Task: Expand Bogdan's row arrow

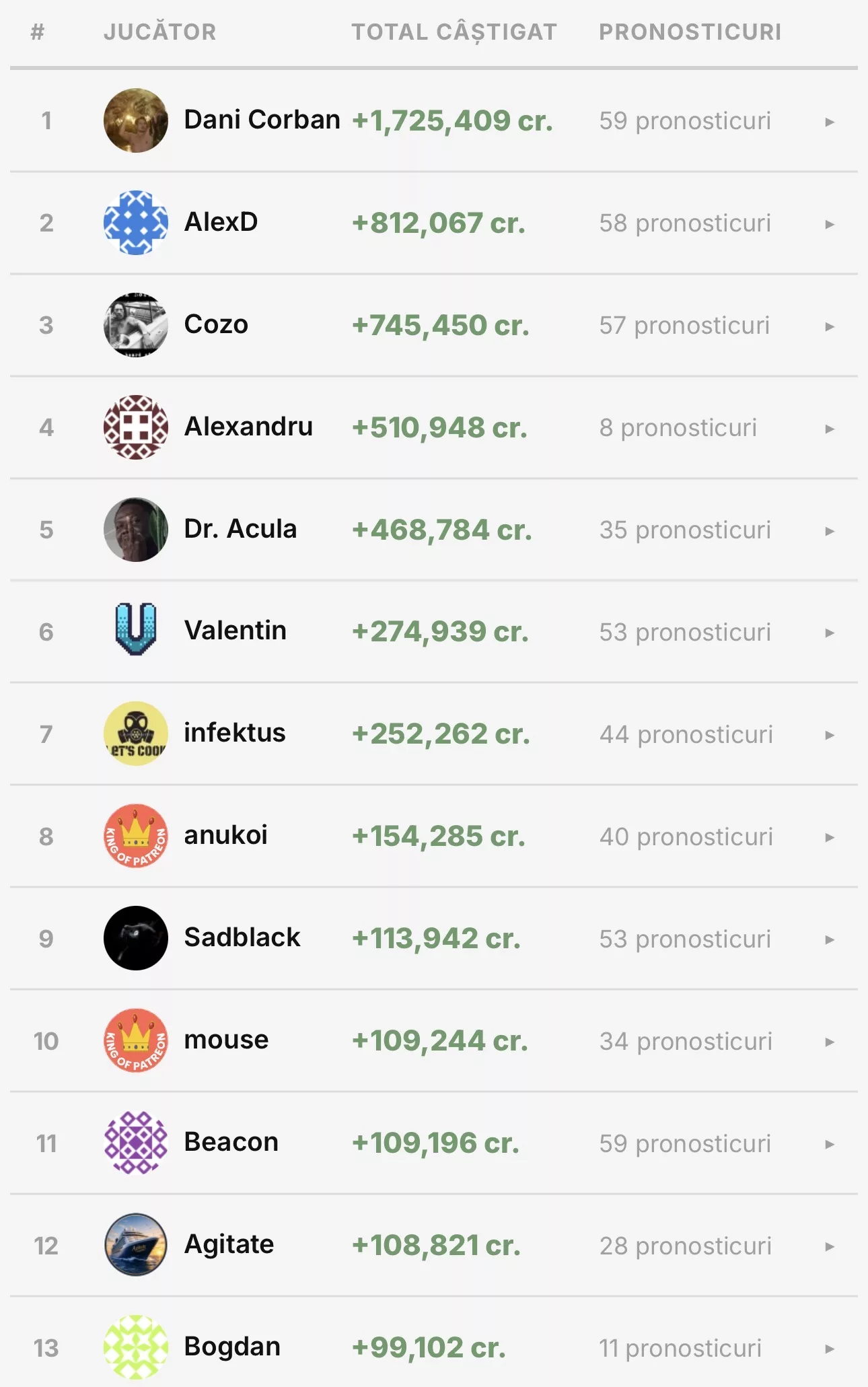Action: pos(830,1349)
